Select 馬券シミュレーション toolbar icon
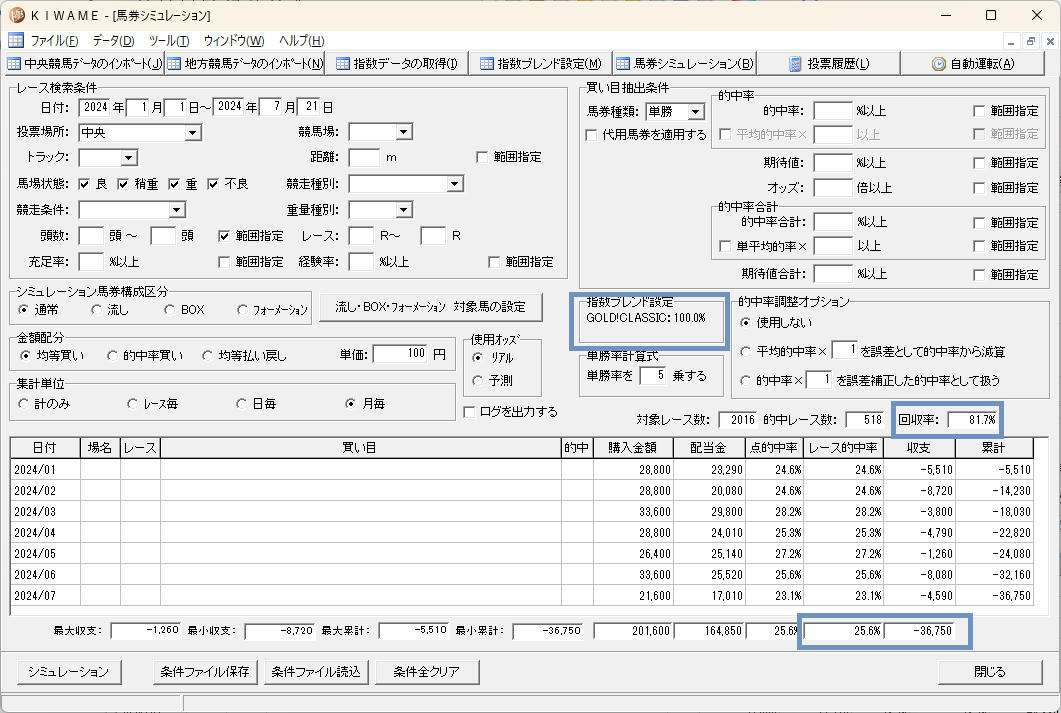This screenshot has width=1061, height=713. point(623,64)
